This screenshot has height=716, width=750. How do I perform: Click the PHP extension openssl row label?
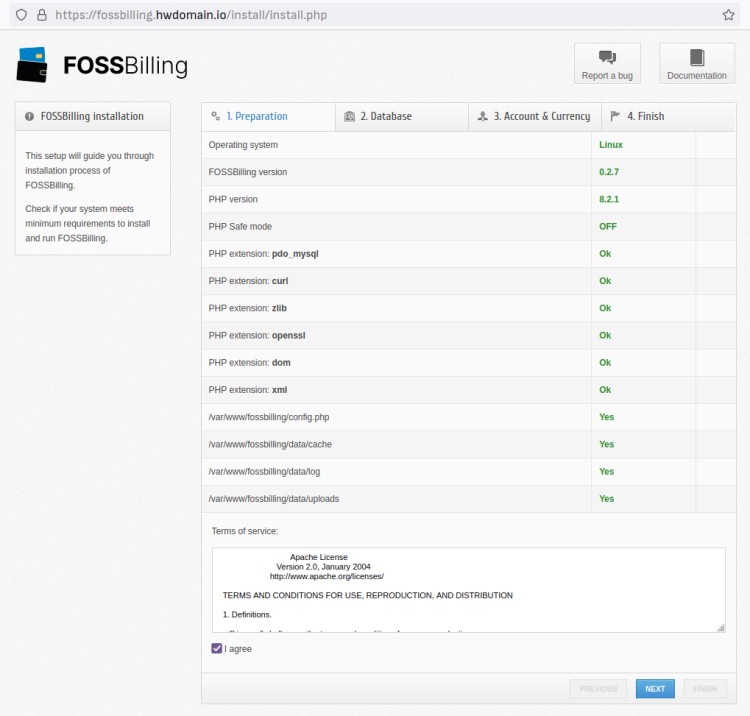[x=257, y=336]
